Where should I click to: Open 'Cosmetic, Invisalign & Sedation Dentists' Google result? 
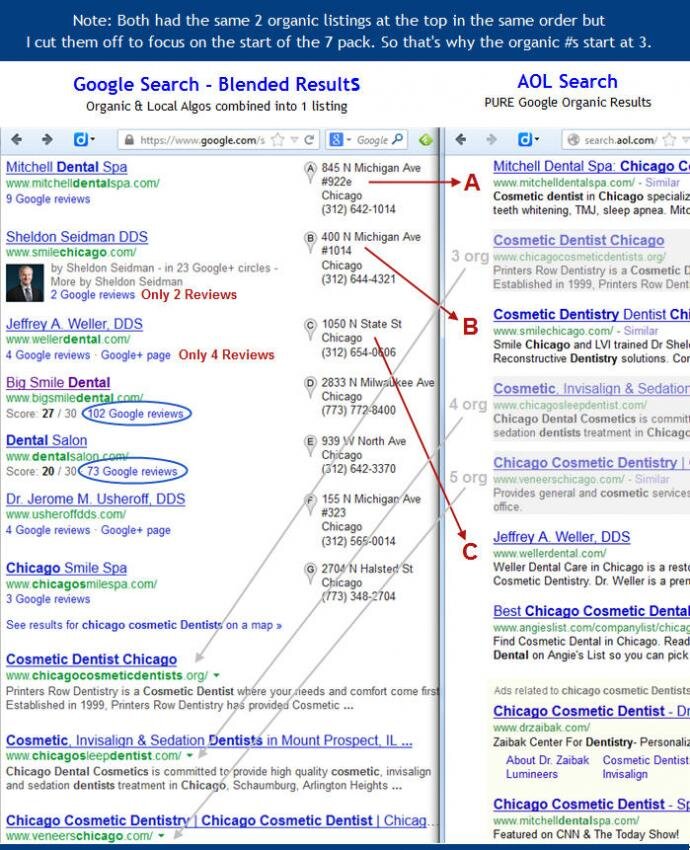pyautogui.click(x=209, y=740)
